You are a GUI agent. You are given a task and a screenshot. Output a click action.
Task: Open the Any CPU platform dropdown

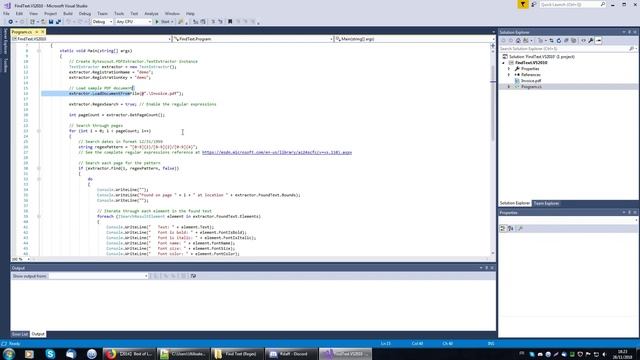[x=133, y=22]
